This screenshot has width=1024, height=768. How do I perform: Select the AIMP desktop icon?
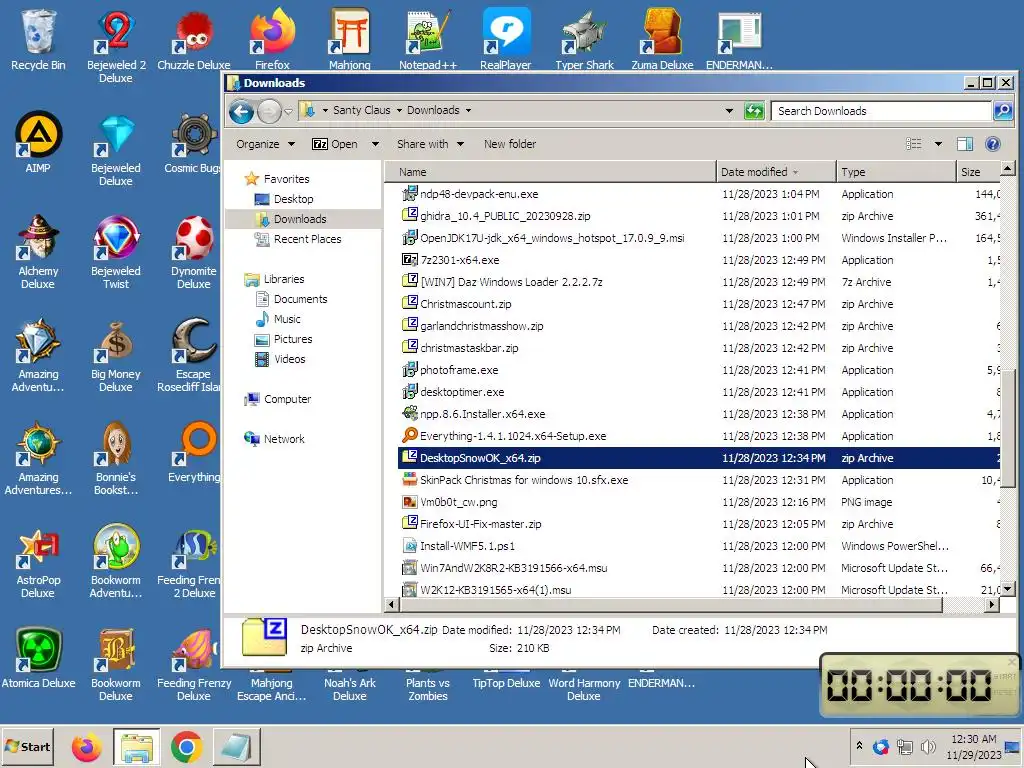click(38, 142)
